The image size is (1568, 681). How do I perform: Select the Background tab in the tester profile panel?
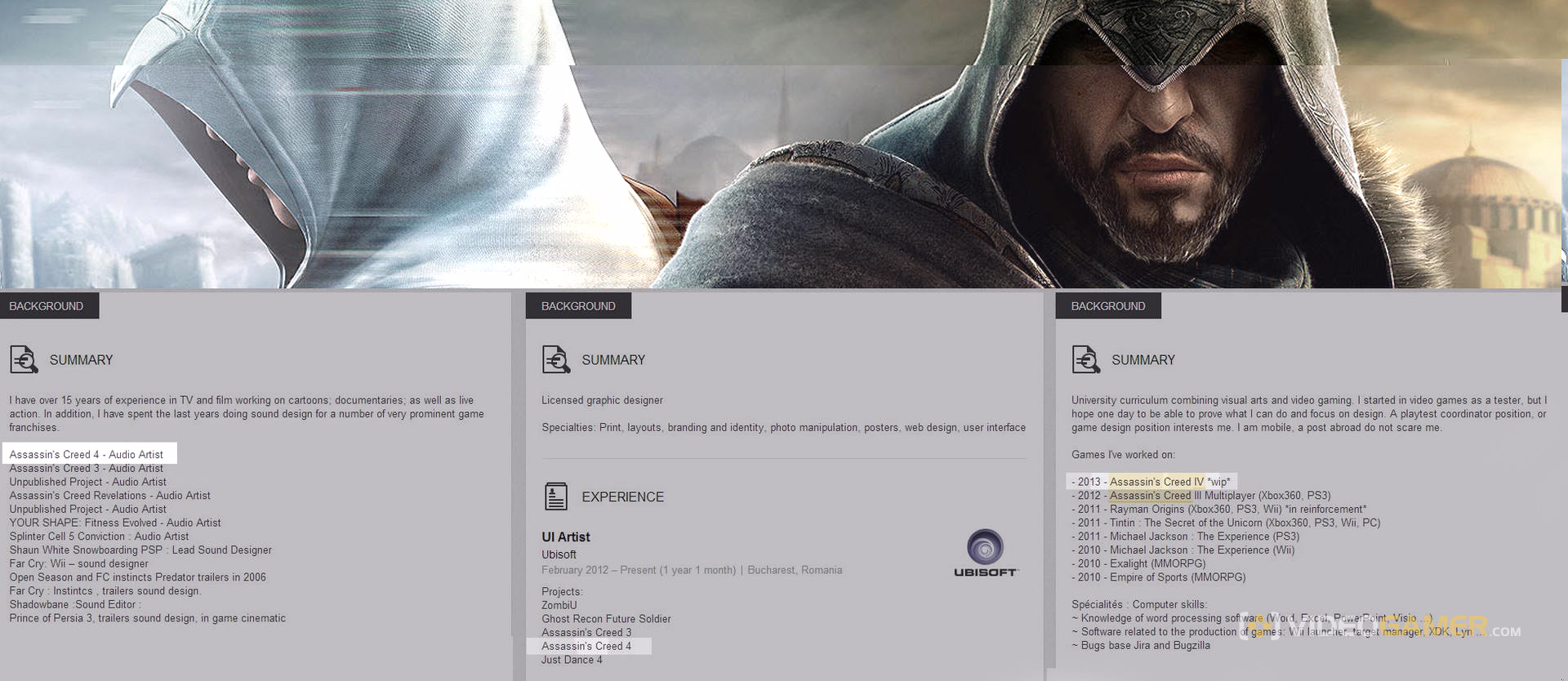tap(1107, 306)
